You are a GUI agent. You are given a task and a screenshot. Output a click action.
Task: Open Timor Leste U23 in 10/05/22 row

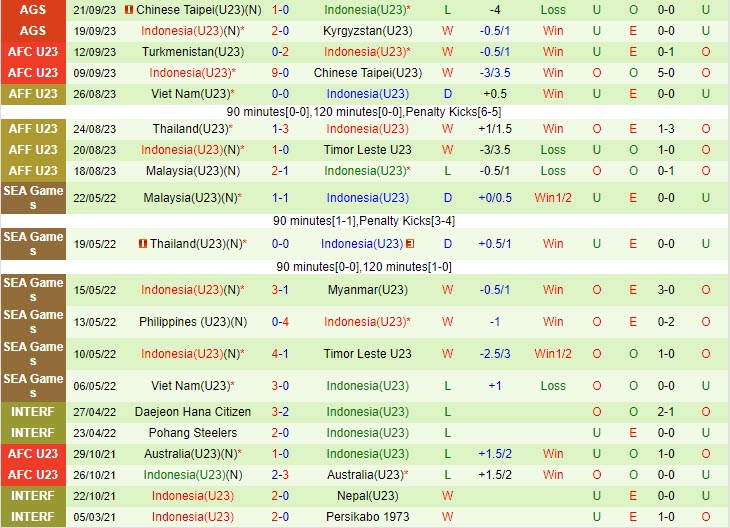(x=368, y=354)
